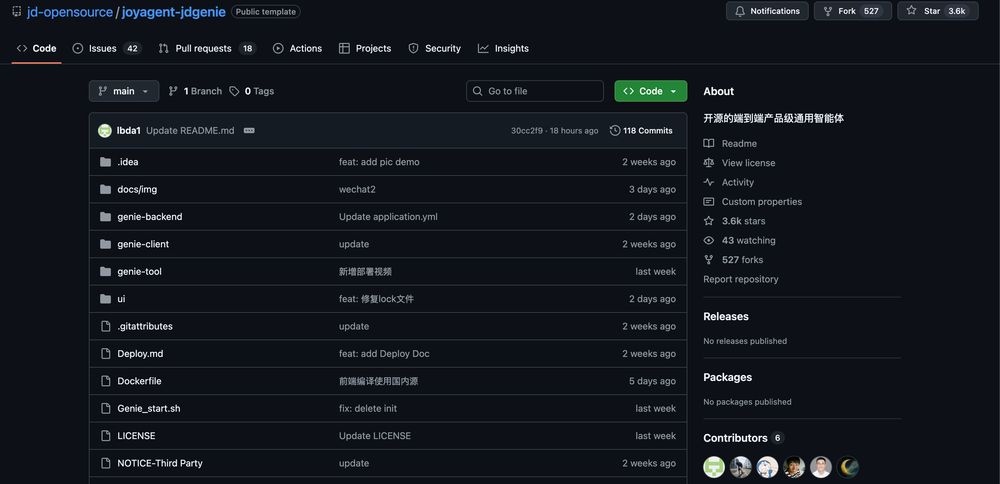
Task: Click the Dockerfile file icon
Action: pos(106,381)
